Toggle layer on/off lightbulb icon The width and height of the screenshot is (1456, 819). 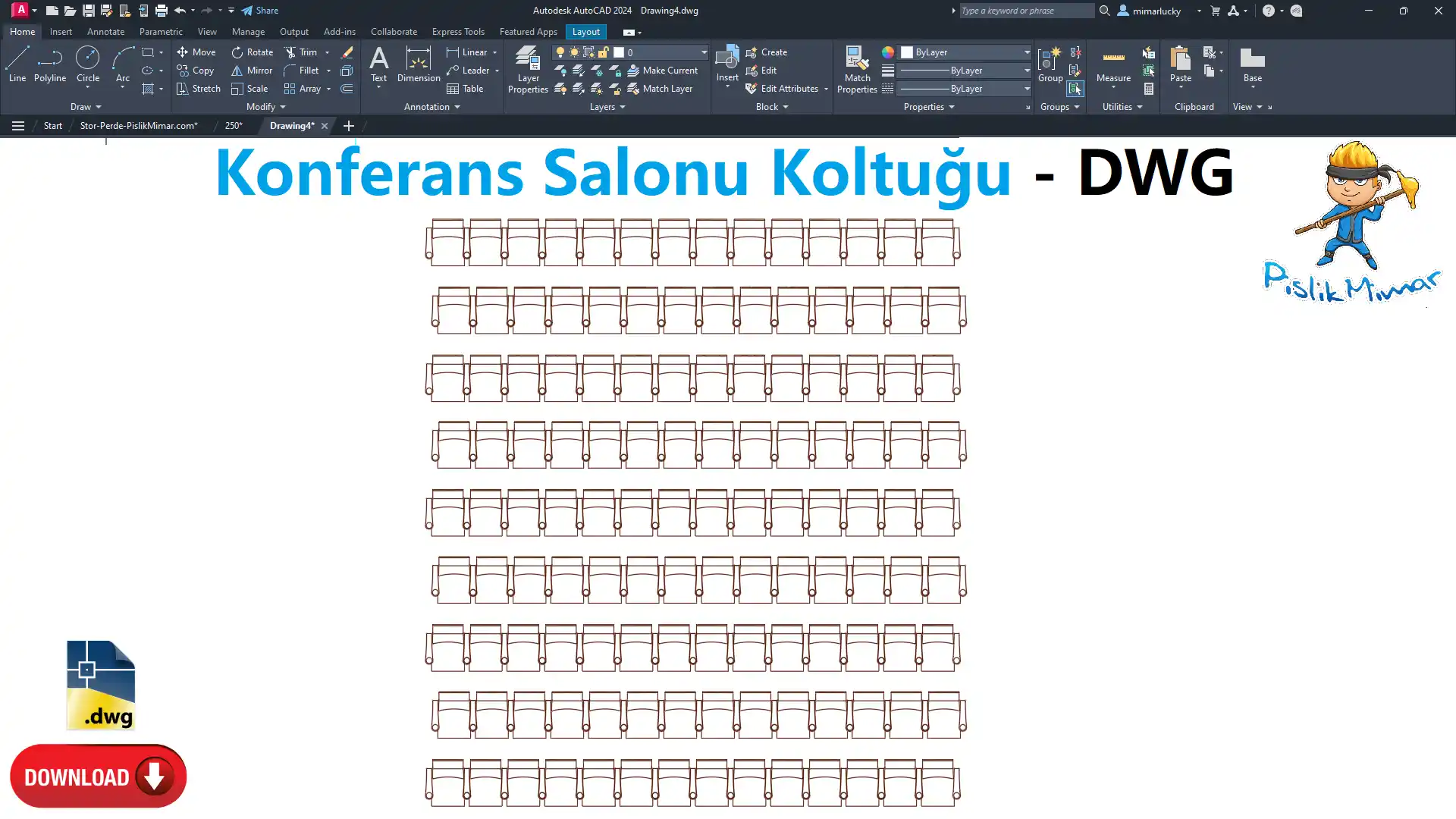coord(560,52)
